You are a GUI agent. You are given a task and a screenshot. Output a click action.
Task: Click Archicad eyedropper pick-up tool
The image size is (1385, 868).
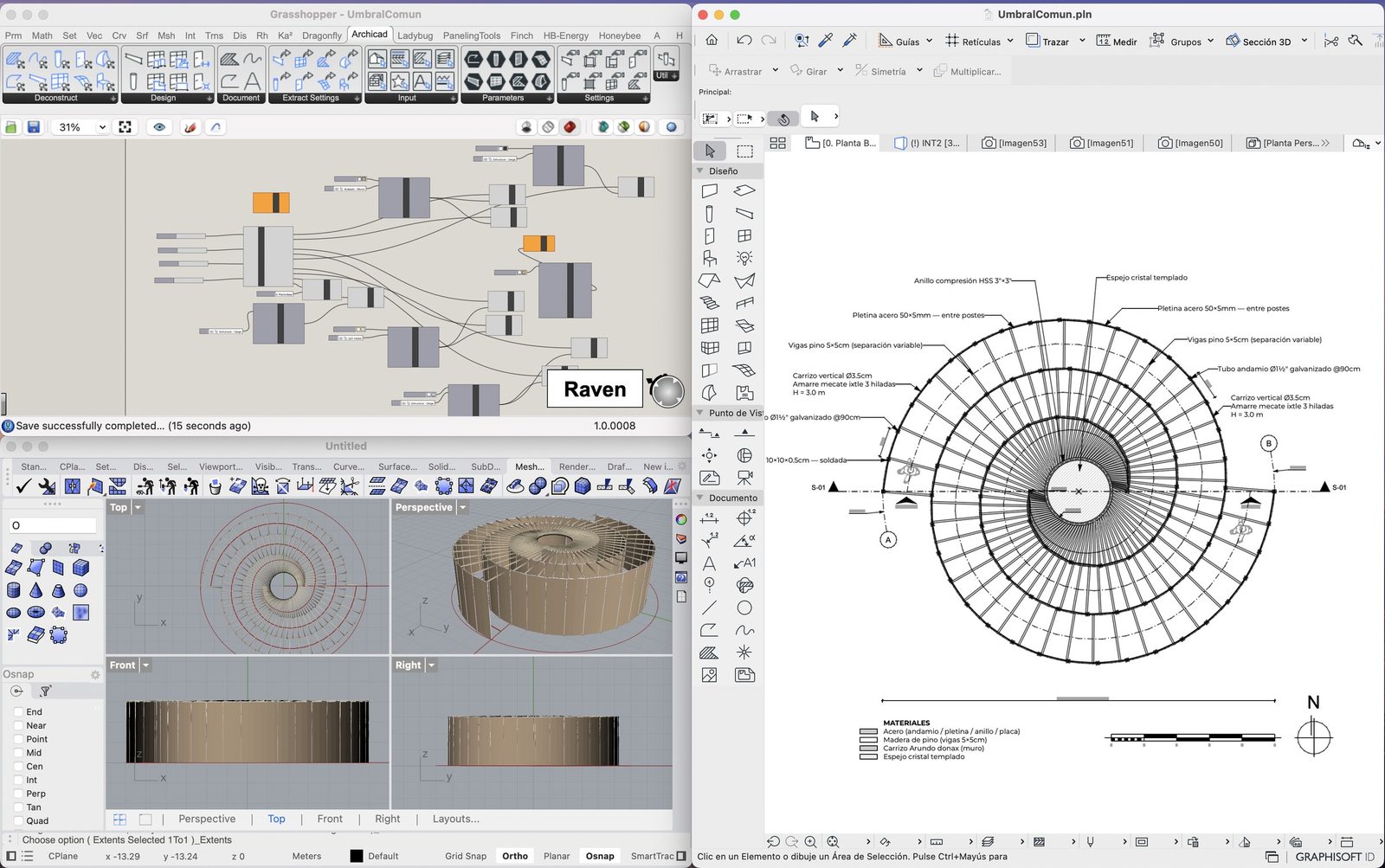click(x=825, y=41)
